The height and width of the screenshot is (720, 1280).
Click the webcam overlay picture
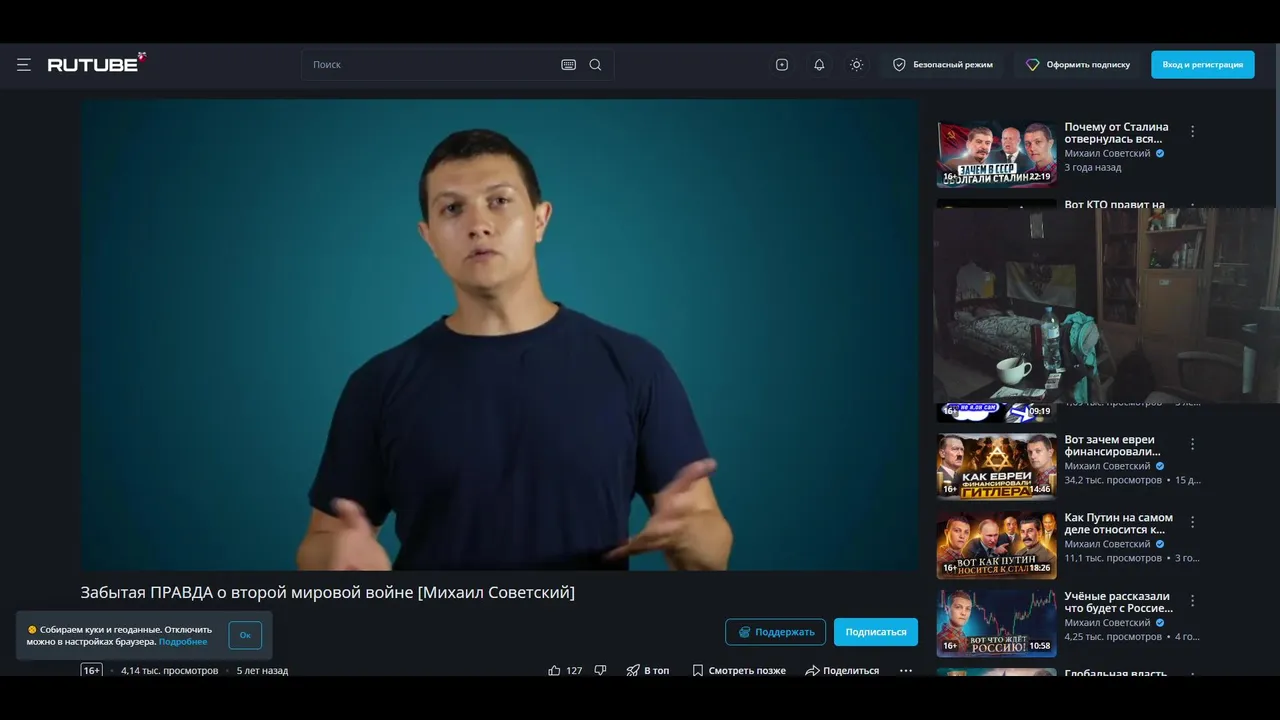click(x=1106, y=305)
